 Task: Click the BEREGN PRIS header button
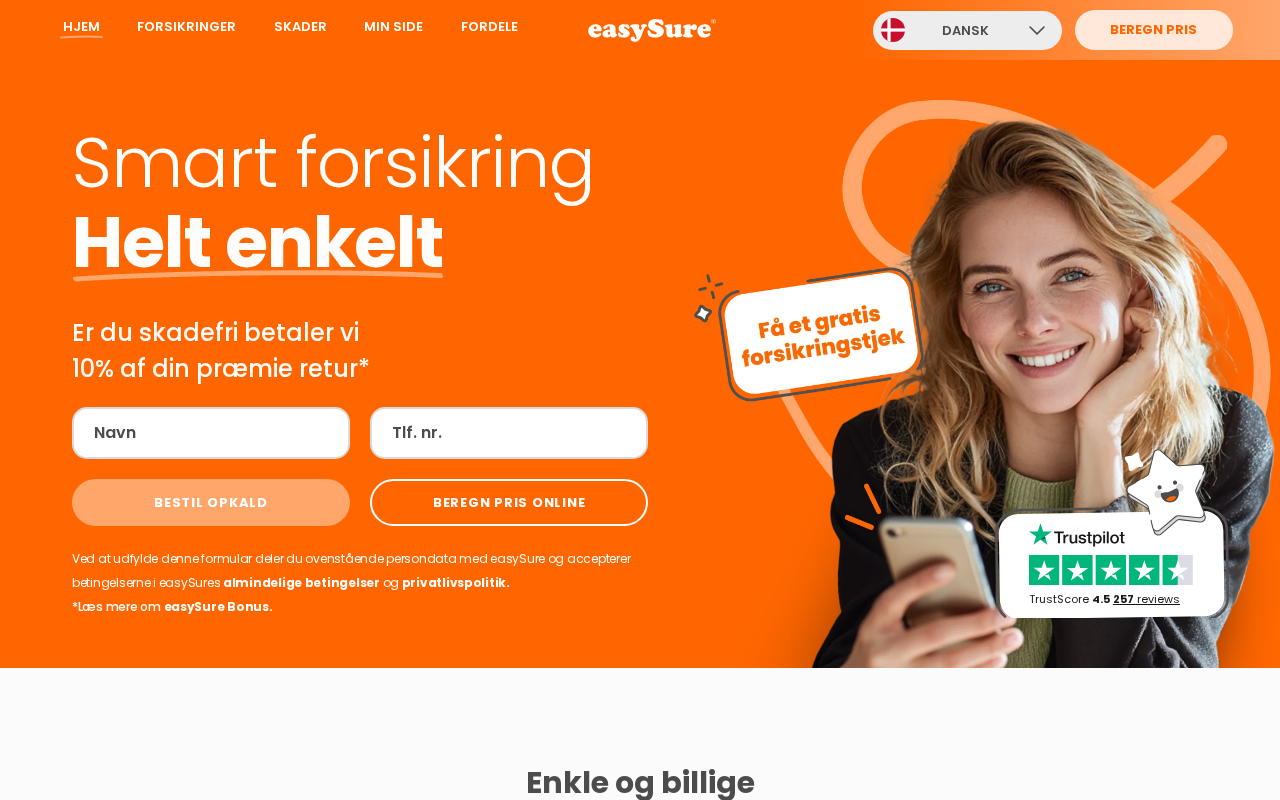click(x=1153, y=30)
